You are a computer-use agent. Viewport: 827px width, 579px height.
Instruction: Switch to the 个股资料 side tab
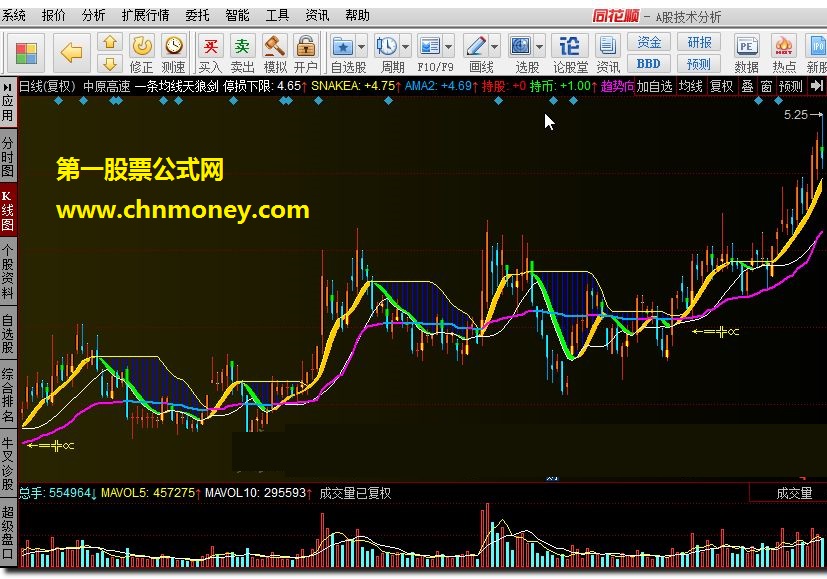tap(7, 271)
